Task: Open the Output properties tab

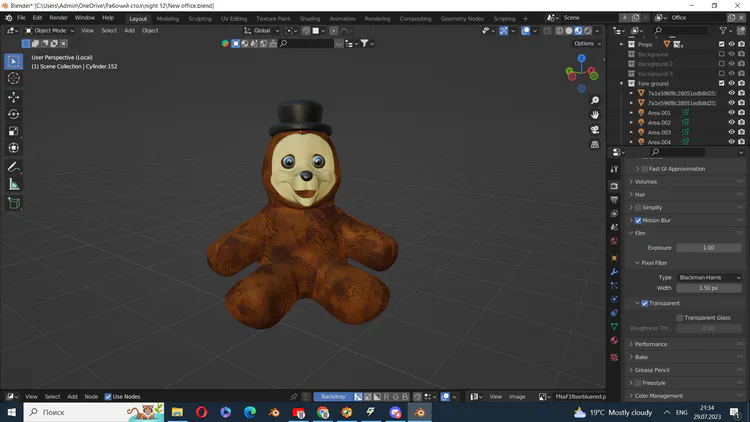Action: click(615, 200)
